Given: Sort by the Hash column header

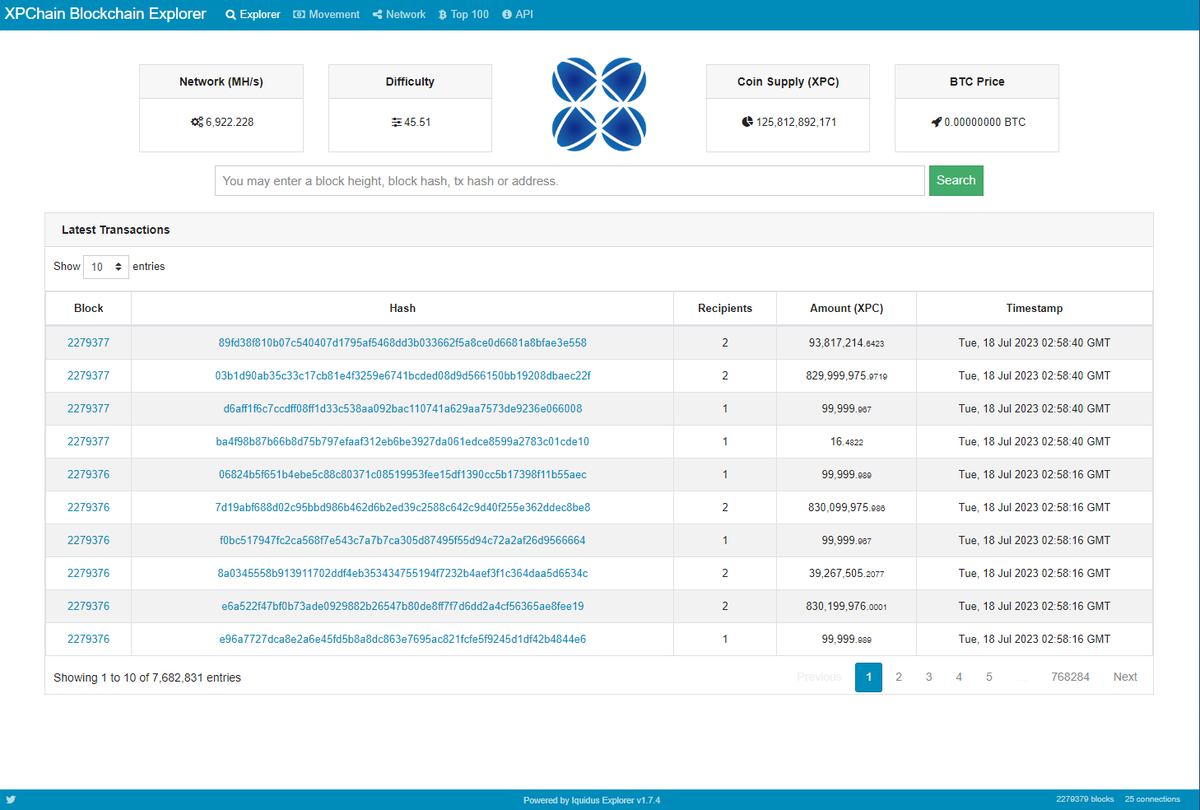Looking at the screenshot, I should pos(402,308).
